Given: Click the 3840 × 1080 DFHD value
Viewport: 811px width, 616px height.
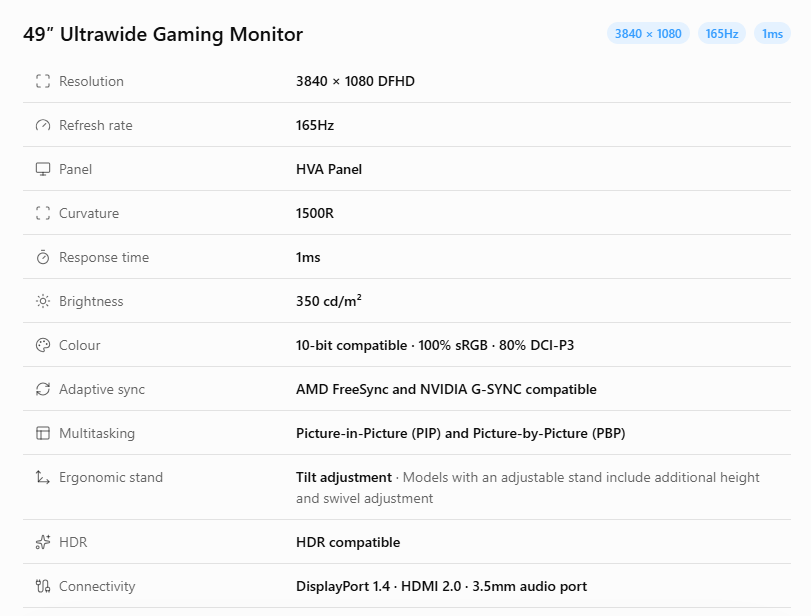Looking at the screenshot, I should tap(355, 81).
